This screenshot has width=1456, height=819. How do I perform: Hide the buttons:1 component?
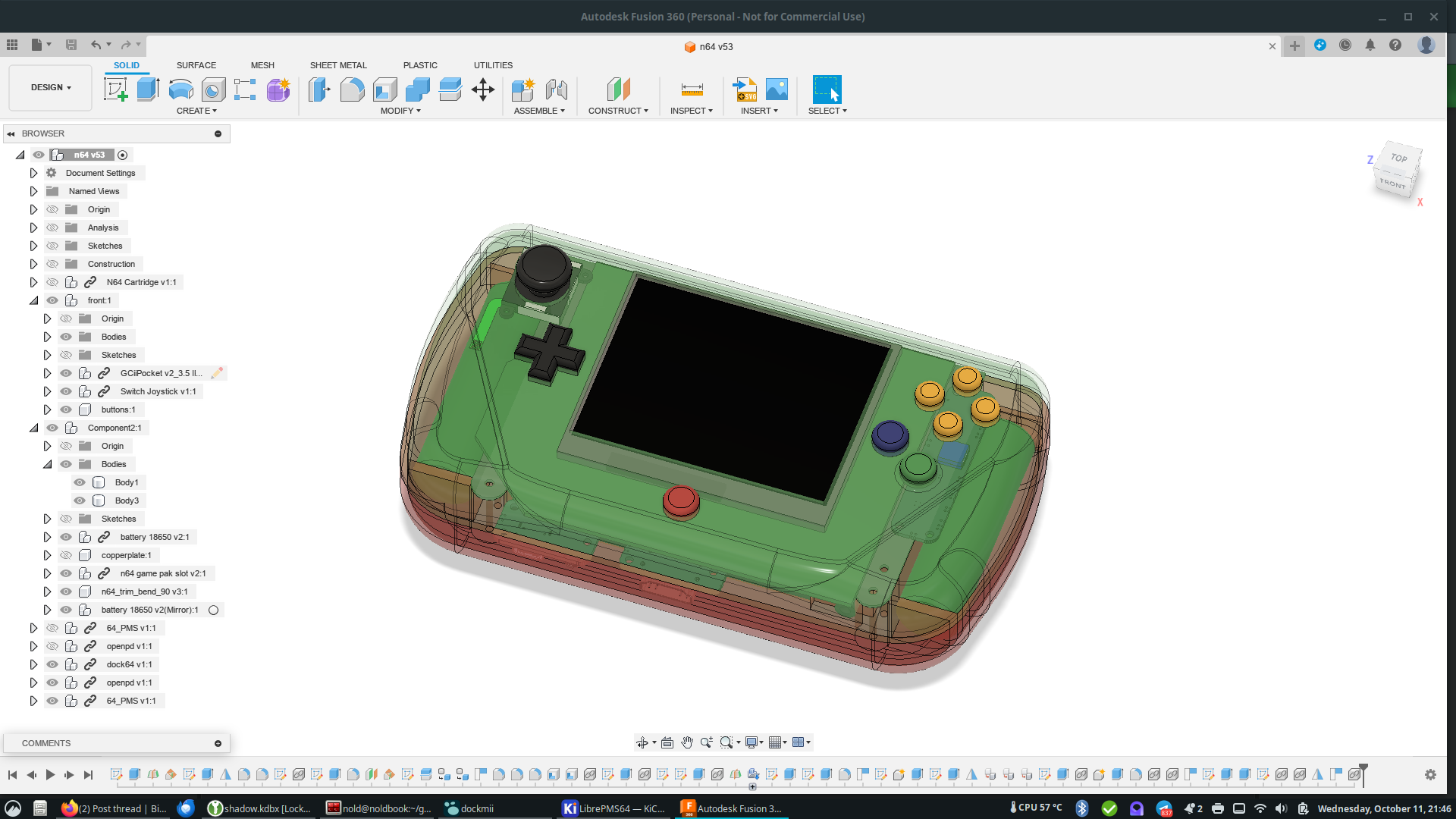click(66, 409)
